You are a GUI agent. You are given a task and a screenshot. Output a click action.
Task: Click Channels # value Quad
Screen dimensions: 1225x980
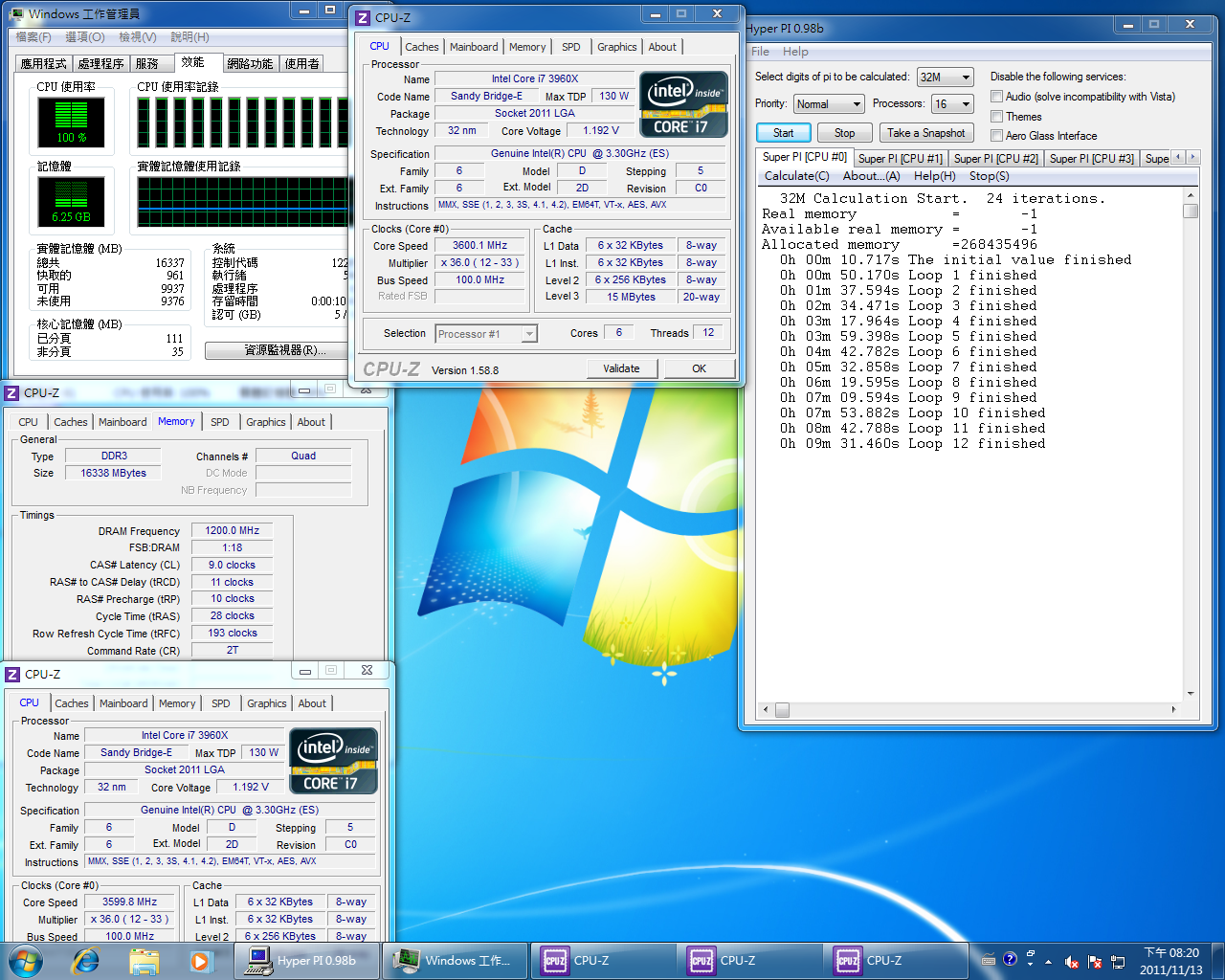tap(303, 456)
